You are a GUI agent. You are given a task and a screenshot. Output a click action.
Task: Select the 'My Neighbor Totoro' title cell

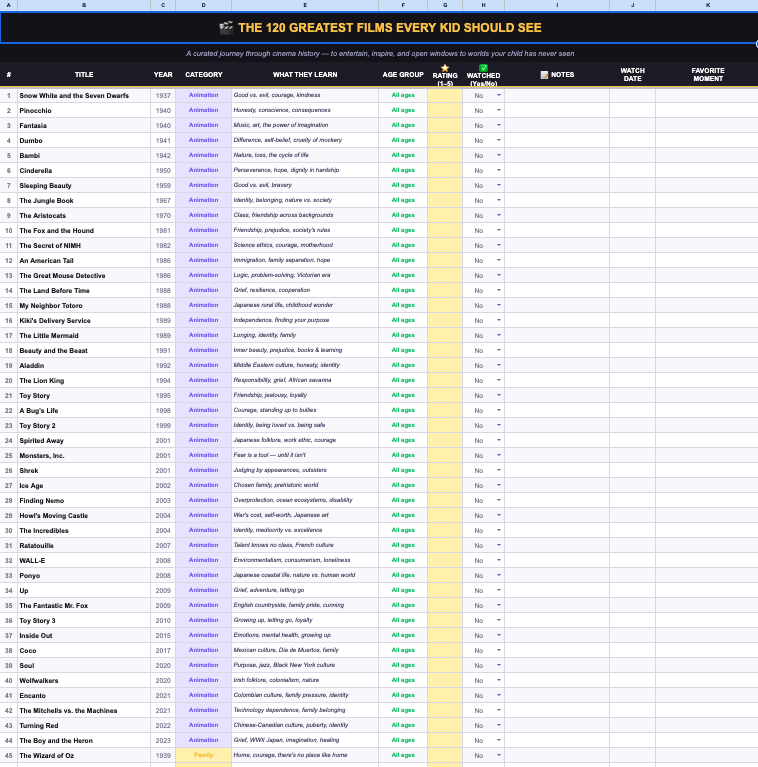(84, 305)
